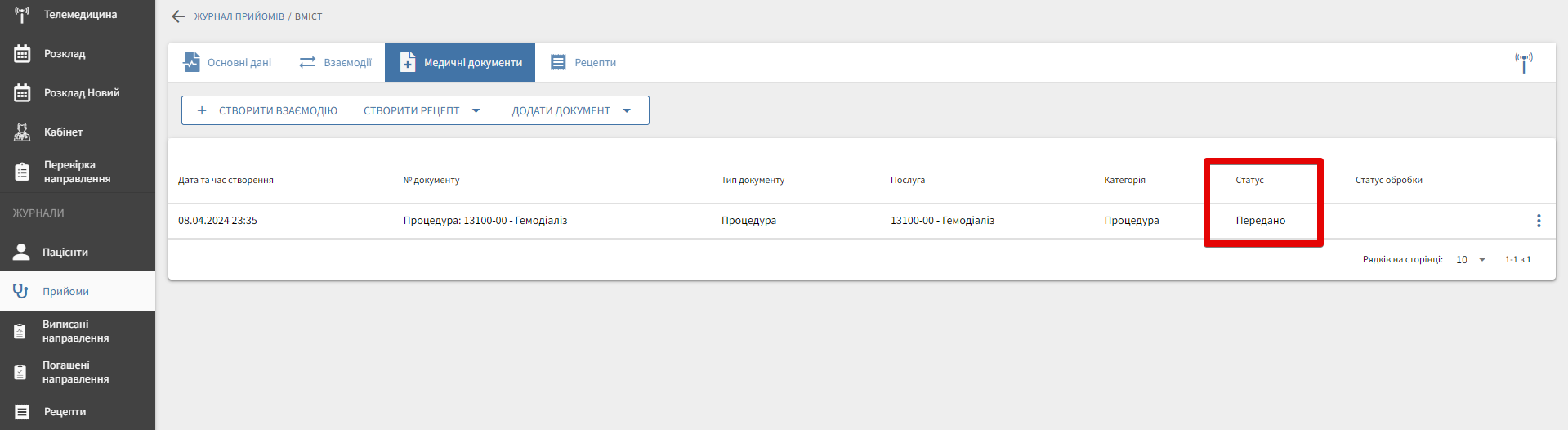
Task: Click the Розклад calendar icon in sidebar
Action: pos(22,54)
